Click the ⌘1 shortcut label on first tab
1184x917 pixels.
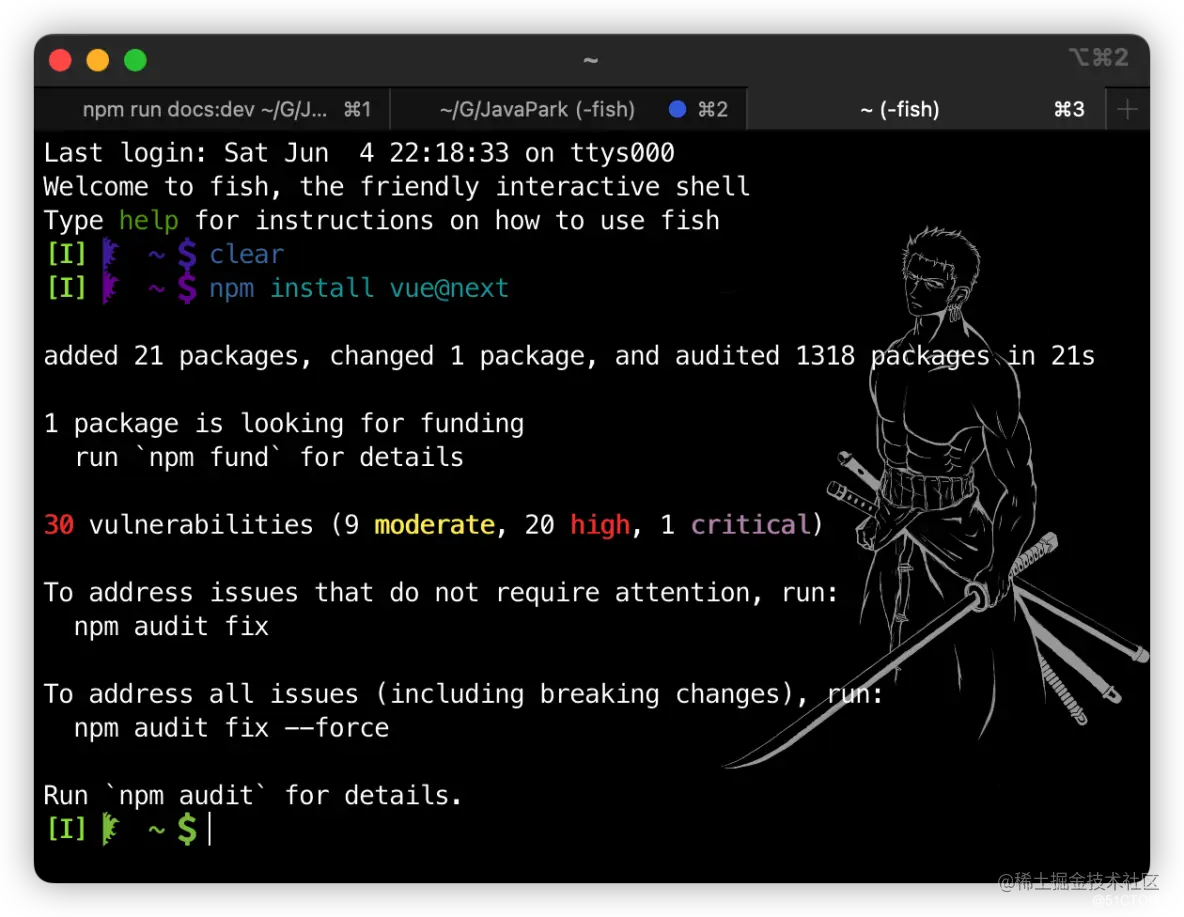click(357, 110)
